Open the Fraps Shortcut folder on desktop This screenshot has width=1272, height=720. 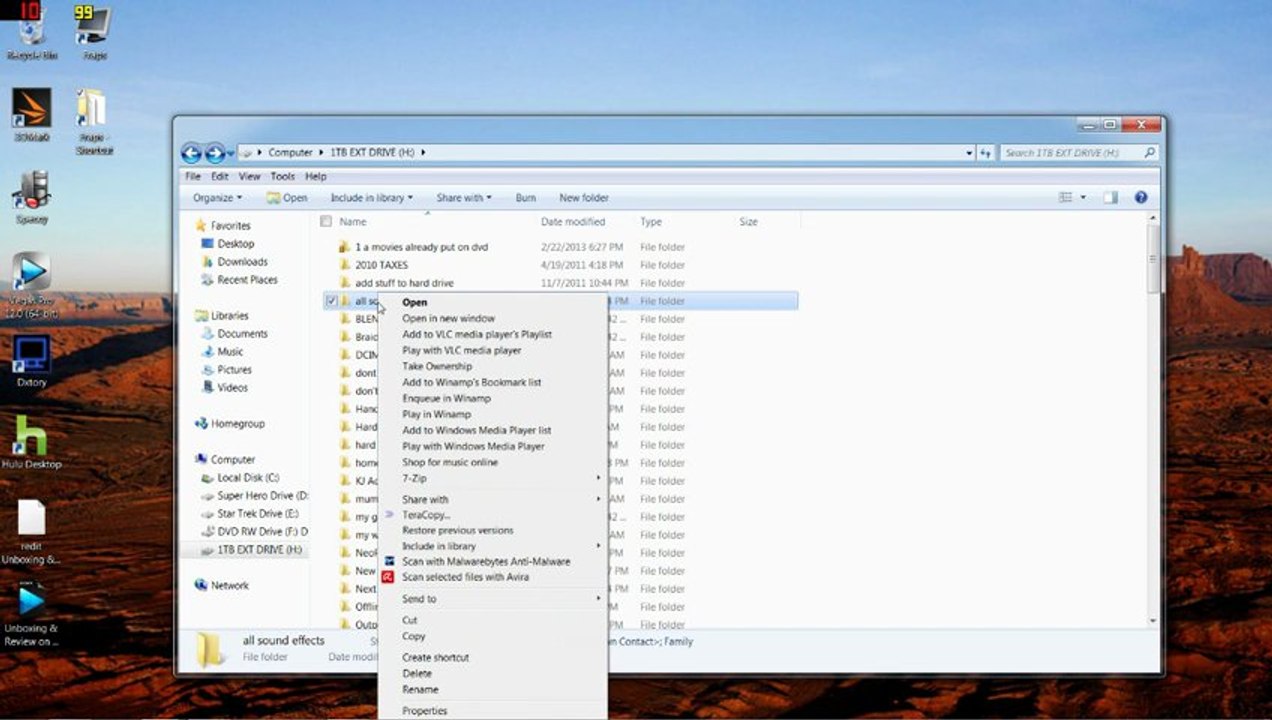tap(94, 121)
